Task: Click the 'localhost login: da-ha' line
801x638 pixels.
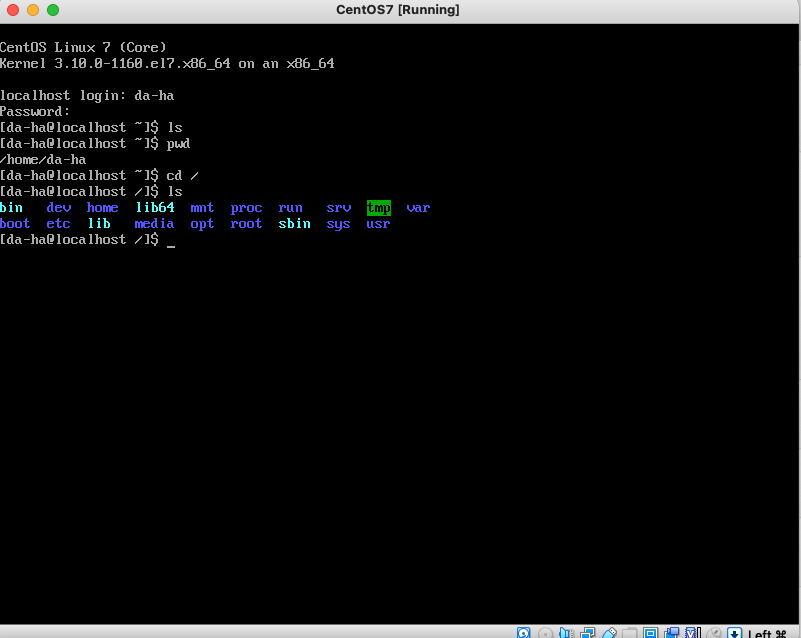Action: 87,96
